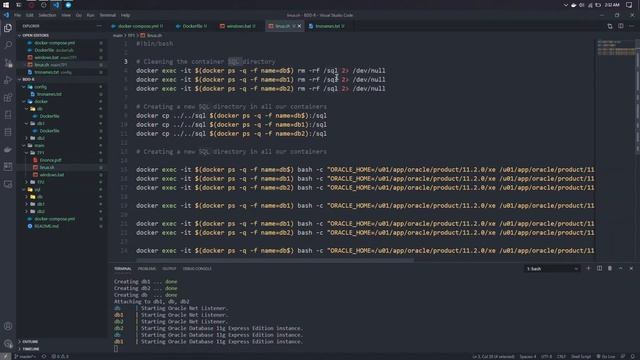Change the UTF-8 encoding in status bar

click(x=546, y=356)
